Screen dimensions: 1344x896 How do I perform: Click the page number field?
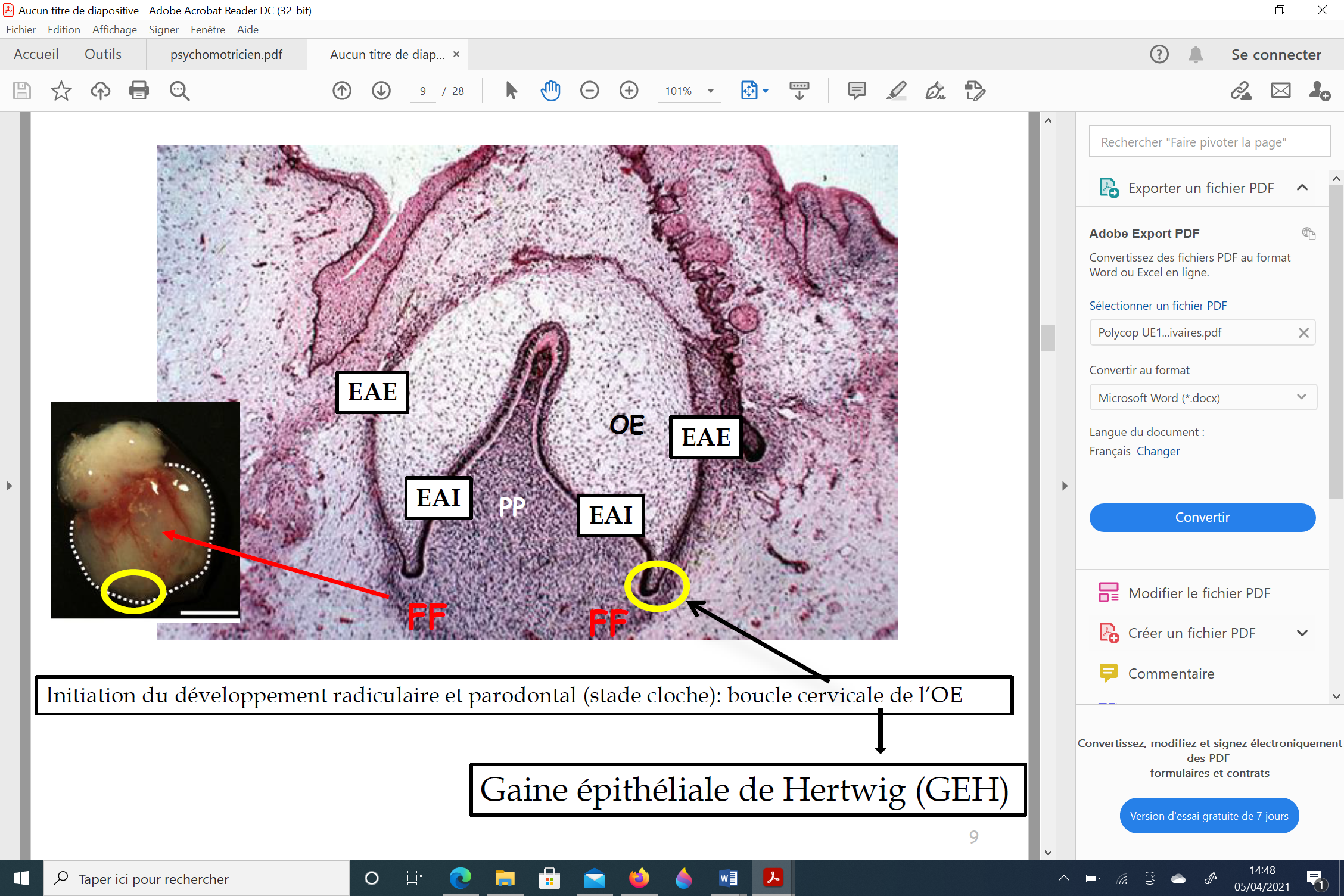(423, 91)
